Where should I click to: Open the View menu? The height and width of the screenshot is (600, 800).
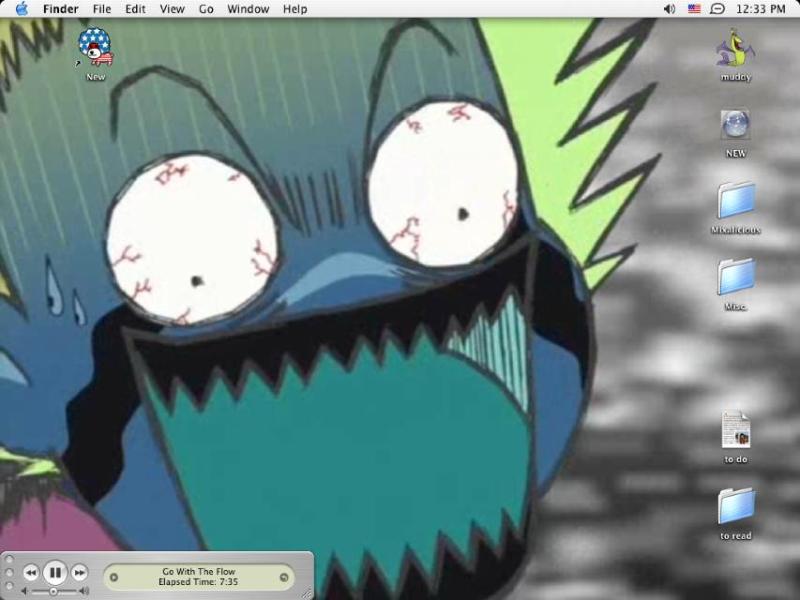(172, 9)
